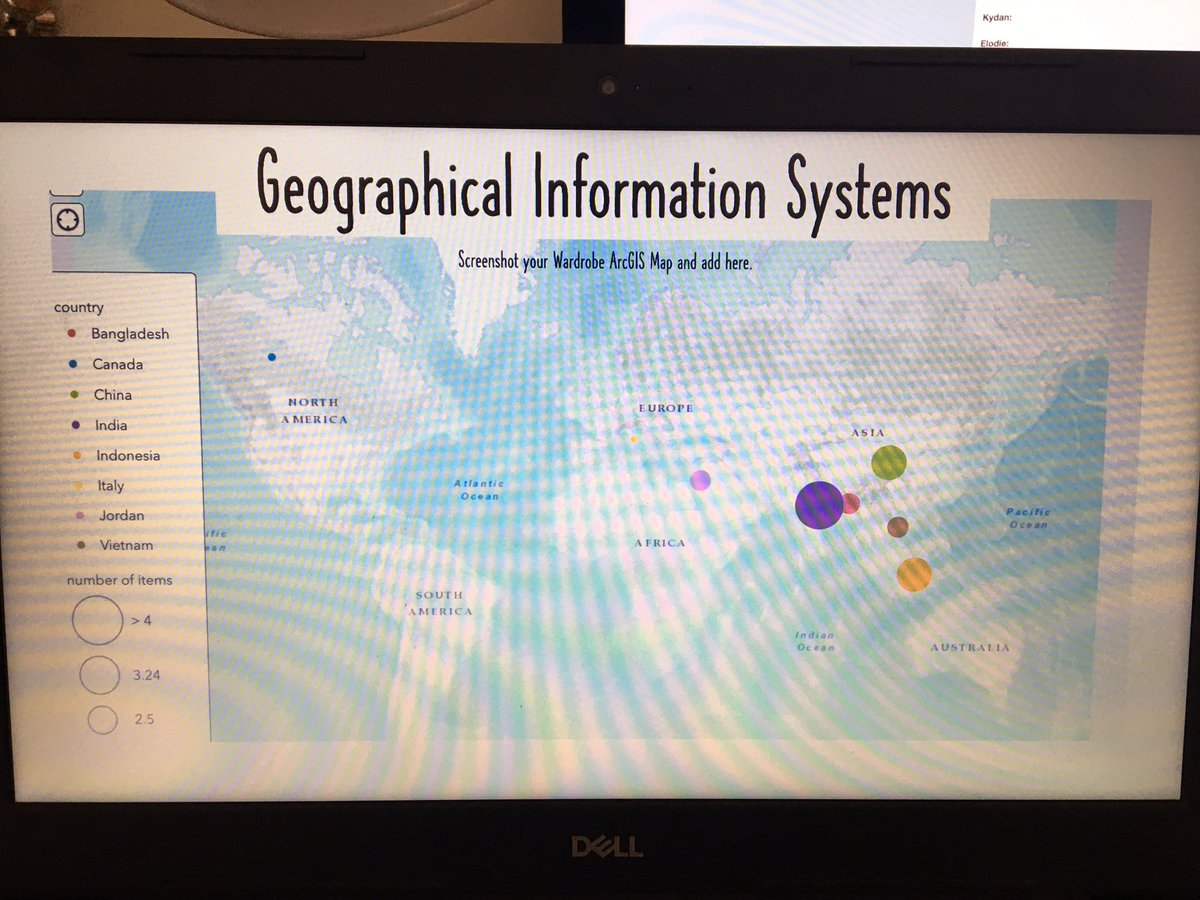Select the large purple India circle

pyautogui.click(x=819, y=505)
